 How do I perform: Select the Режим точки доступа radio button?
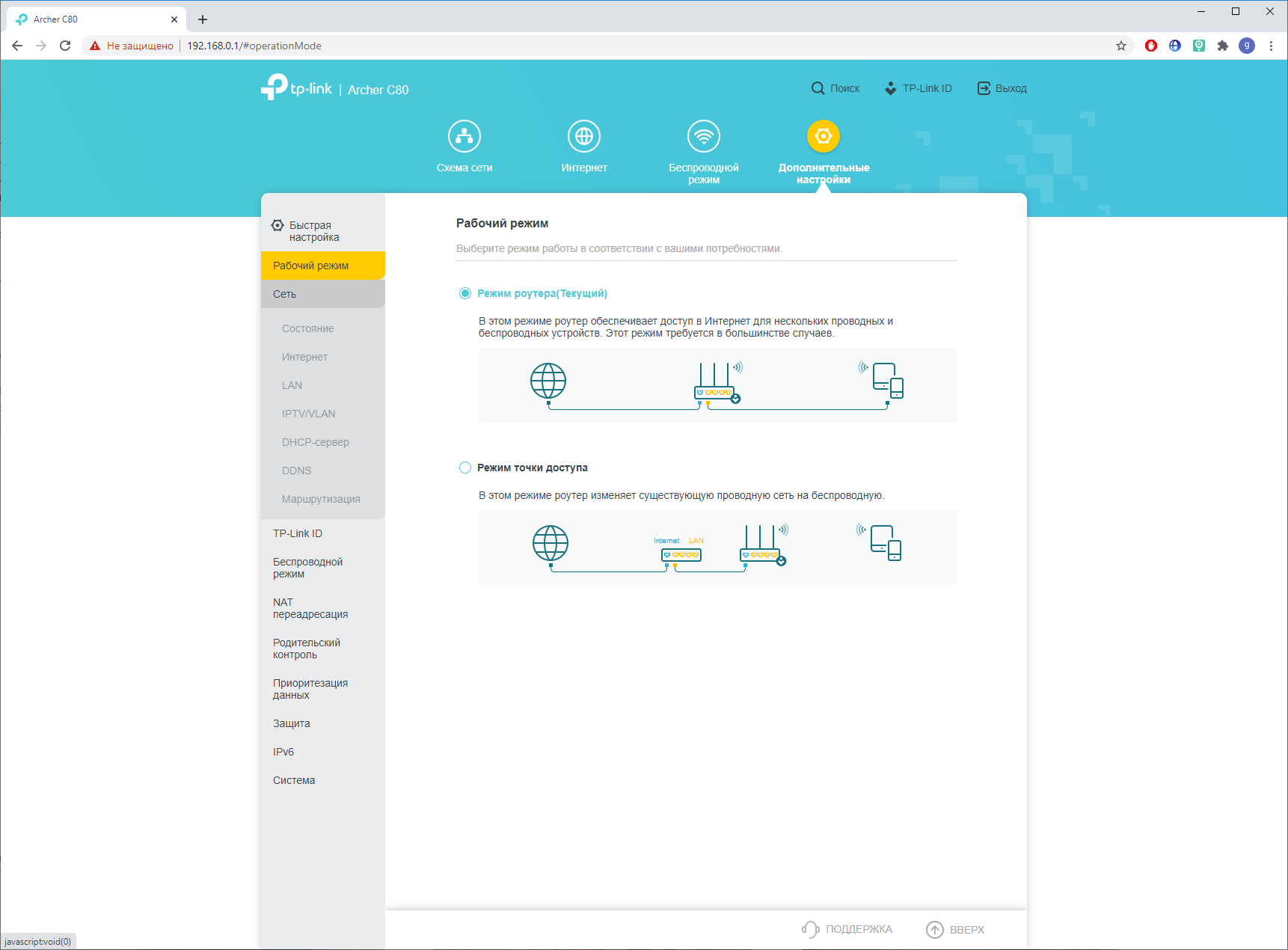click(x=465, y=468)
